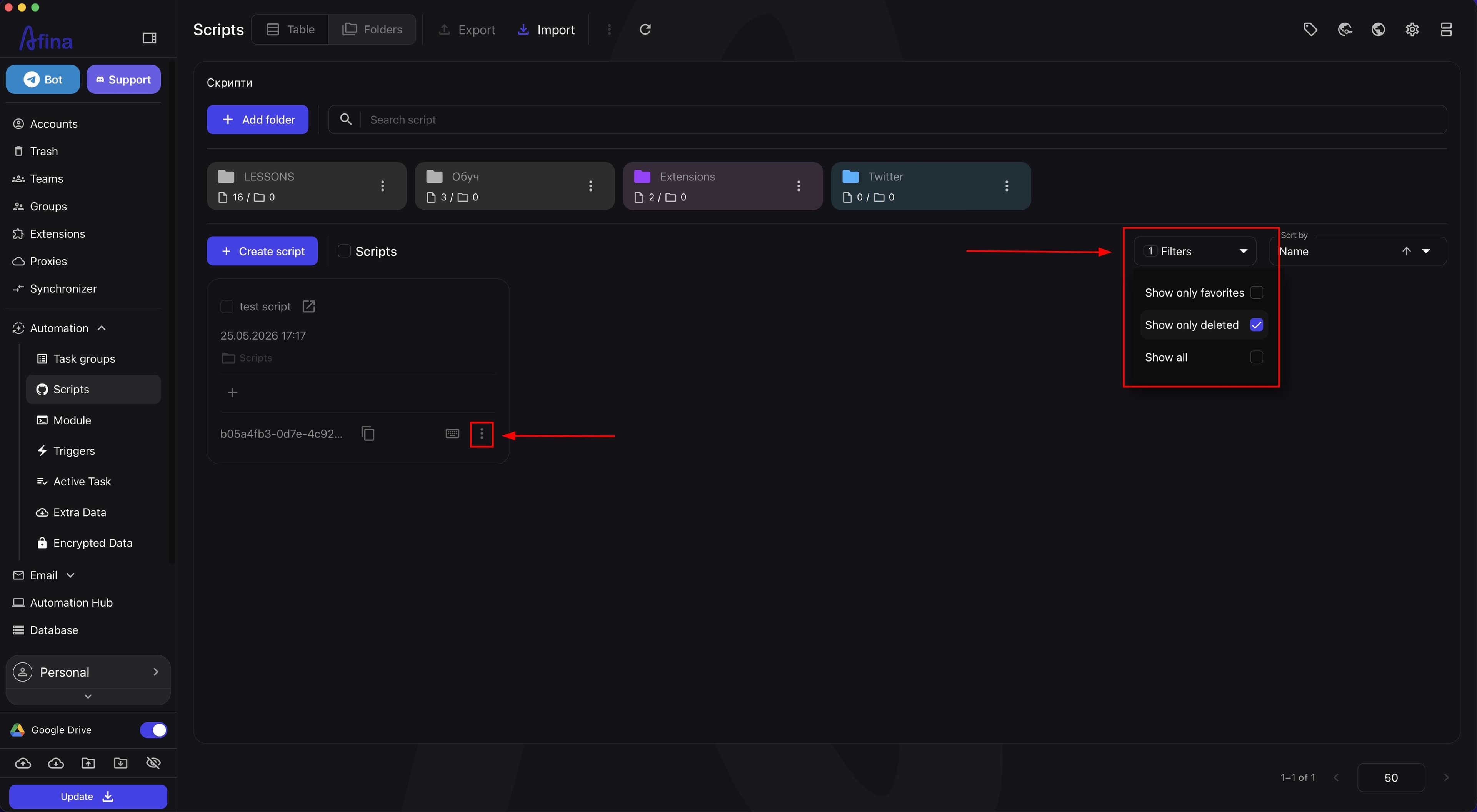The image size is (1477, 812).
Task: Collapse the Automation section
Action: click(x=102, y=328)
